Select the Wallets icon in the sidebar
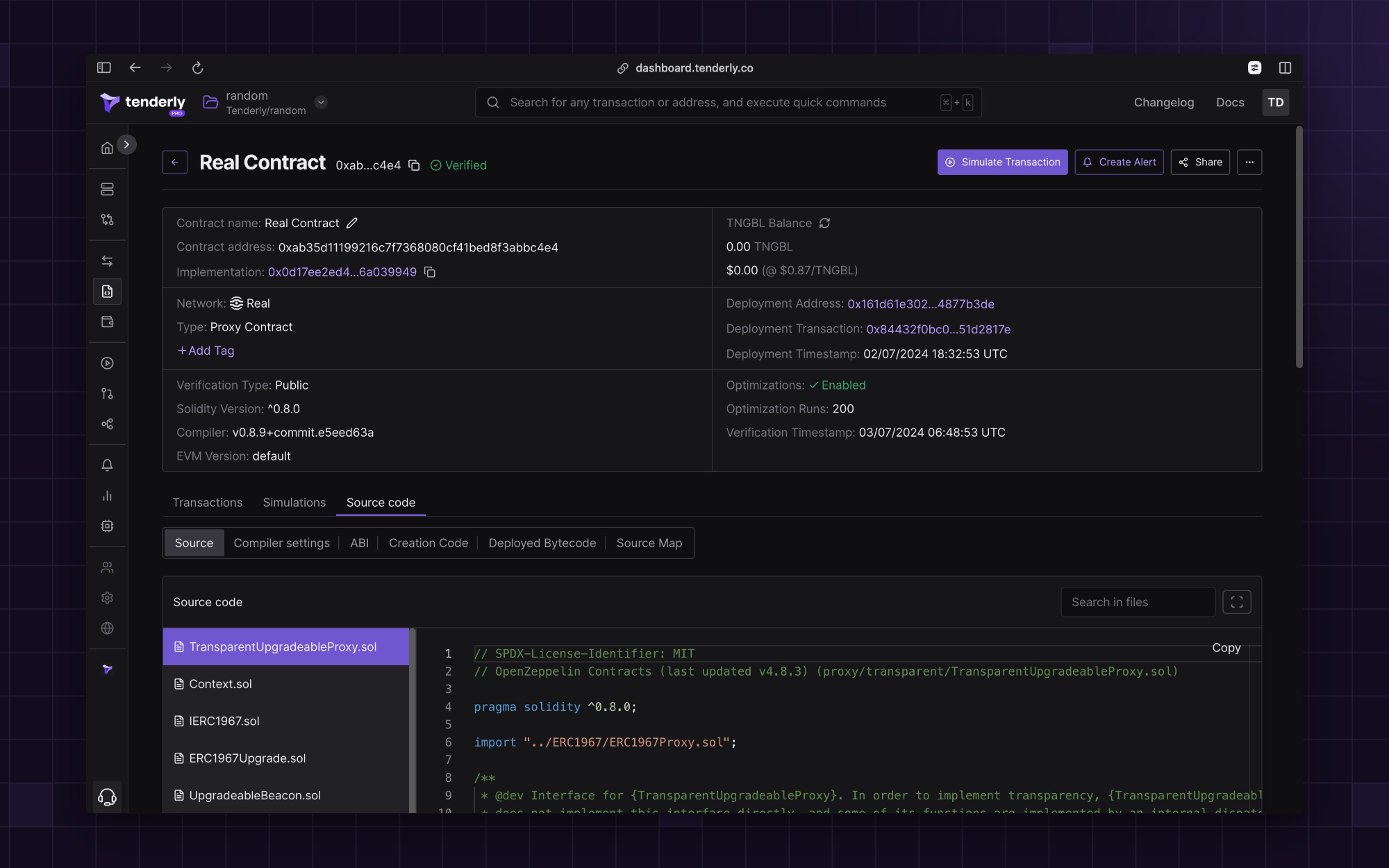Image resolution: width=1389 pixels, height=868 pixels. (x=107, y=322)
